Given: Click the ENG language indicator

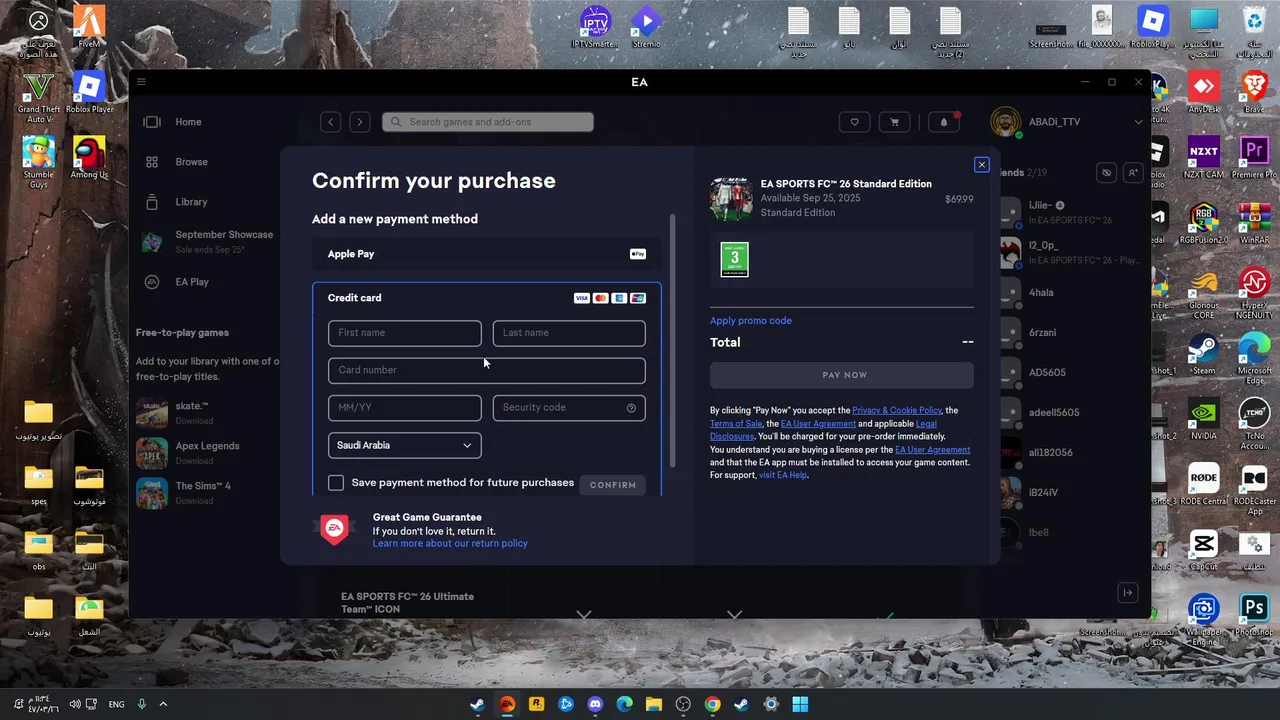Looking at the screenshot, I should click(x=116, y=704).
